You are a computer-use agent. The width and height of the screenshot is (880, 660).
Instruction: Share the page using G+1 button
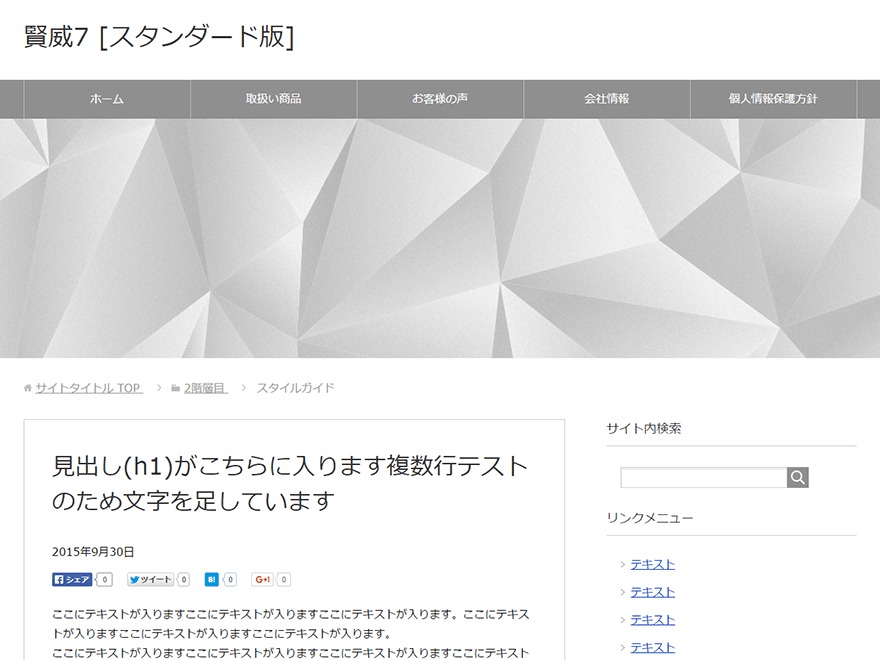point(263,580)
